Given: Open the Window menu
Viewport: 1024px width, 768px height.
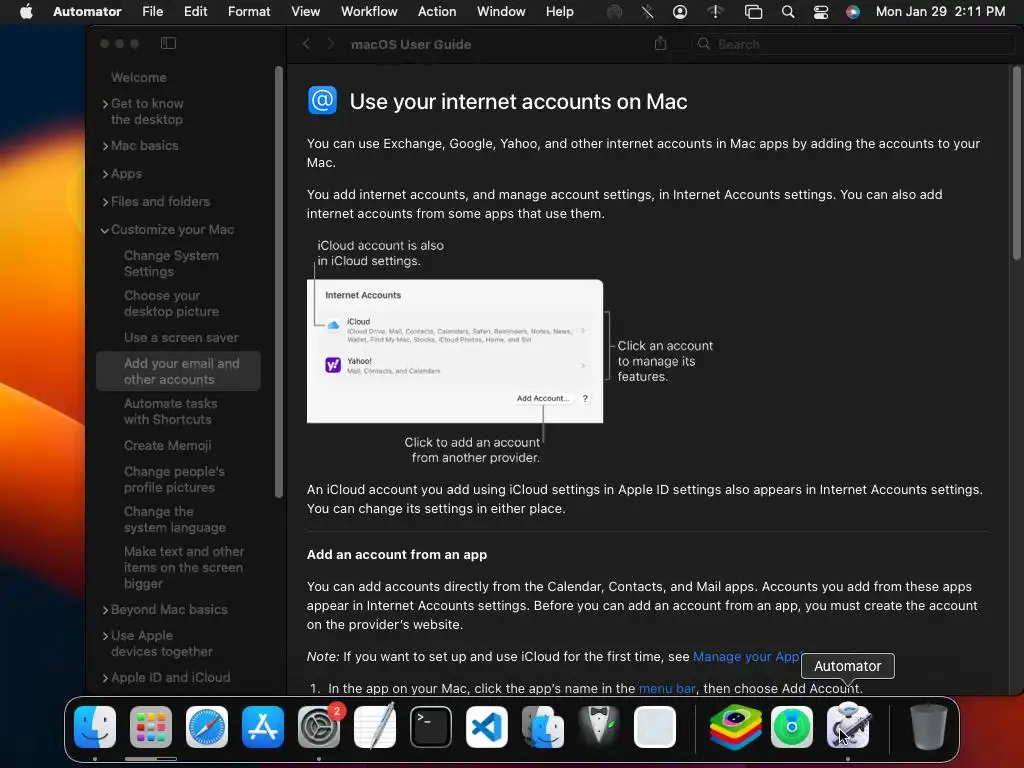Looking at the screenshot, I should pos(501,11).
